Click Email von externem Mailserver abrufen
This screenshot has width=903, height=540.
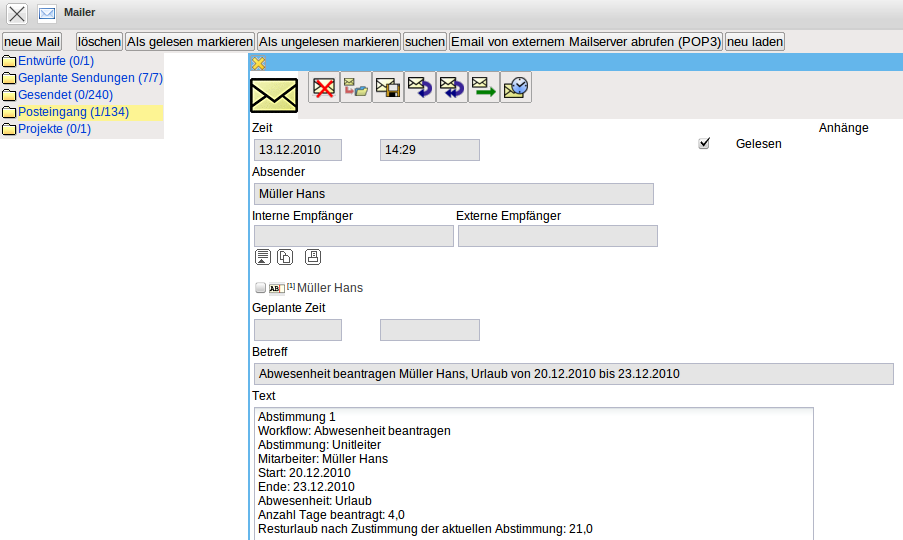pos(585,42)
